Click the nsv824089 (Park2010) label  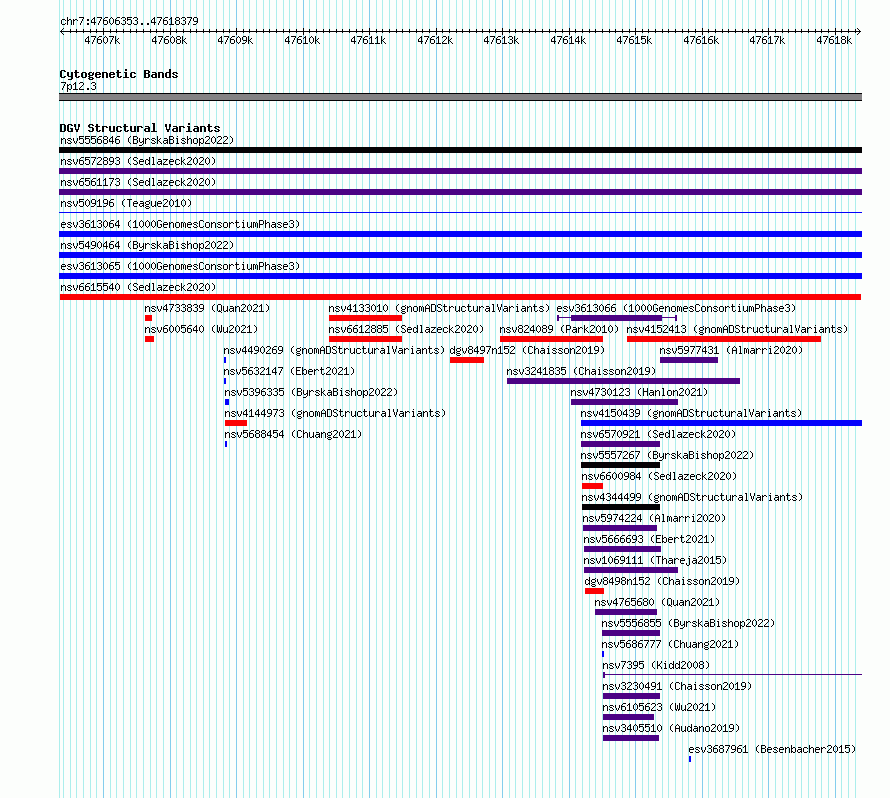coord(559,329)
